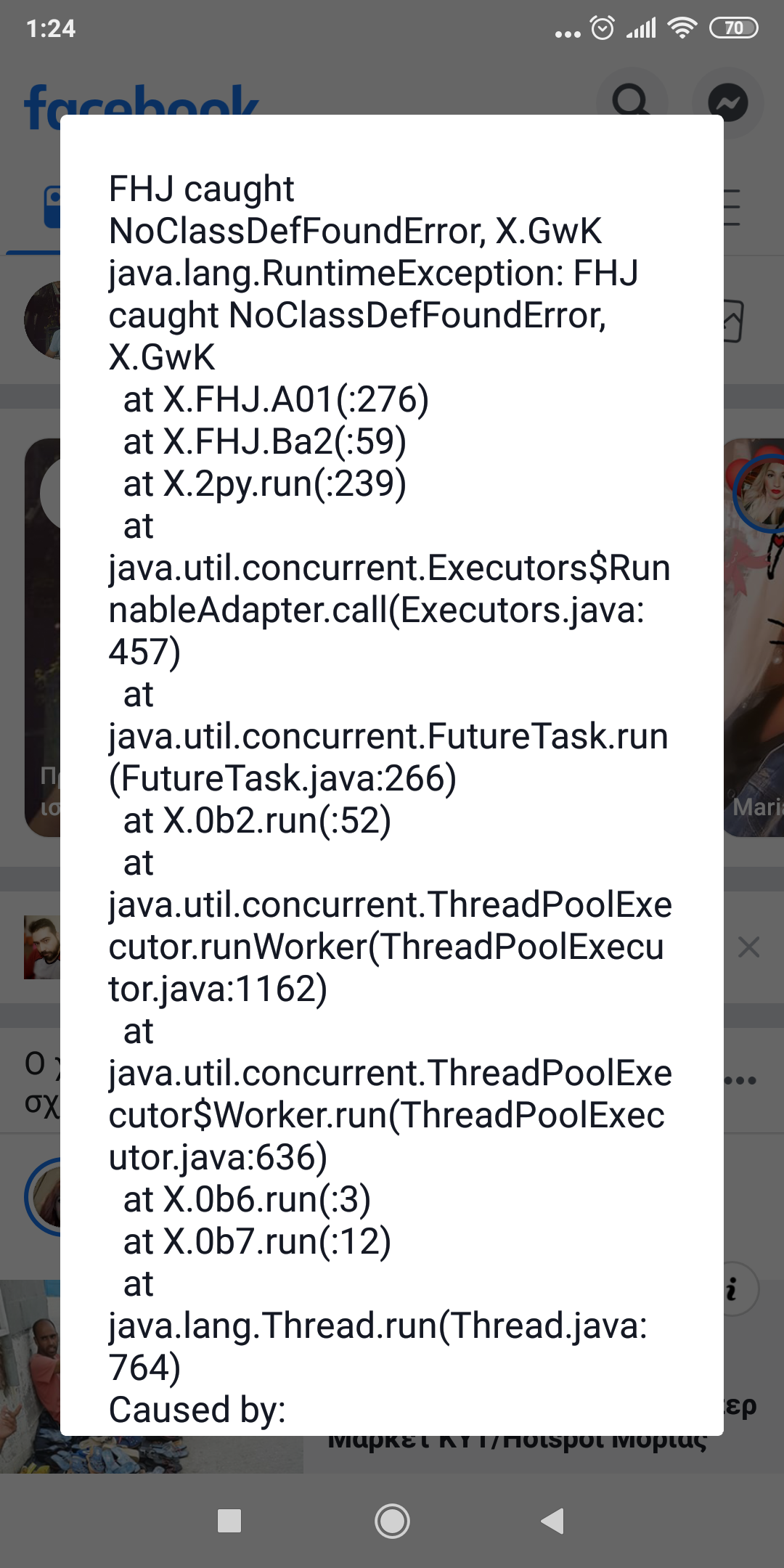The image size is (784, 1568).
Task: Select the News Feed home tab
Action: click(51, 208)
